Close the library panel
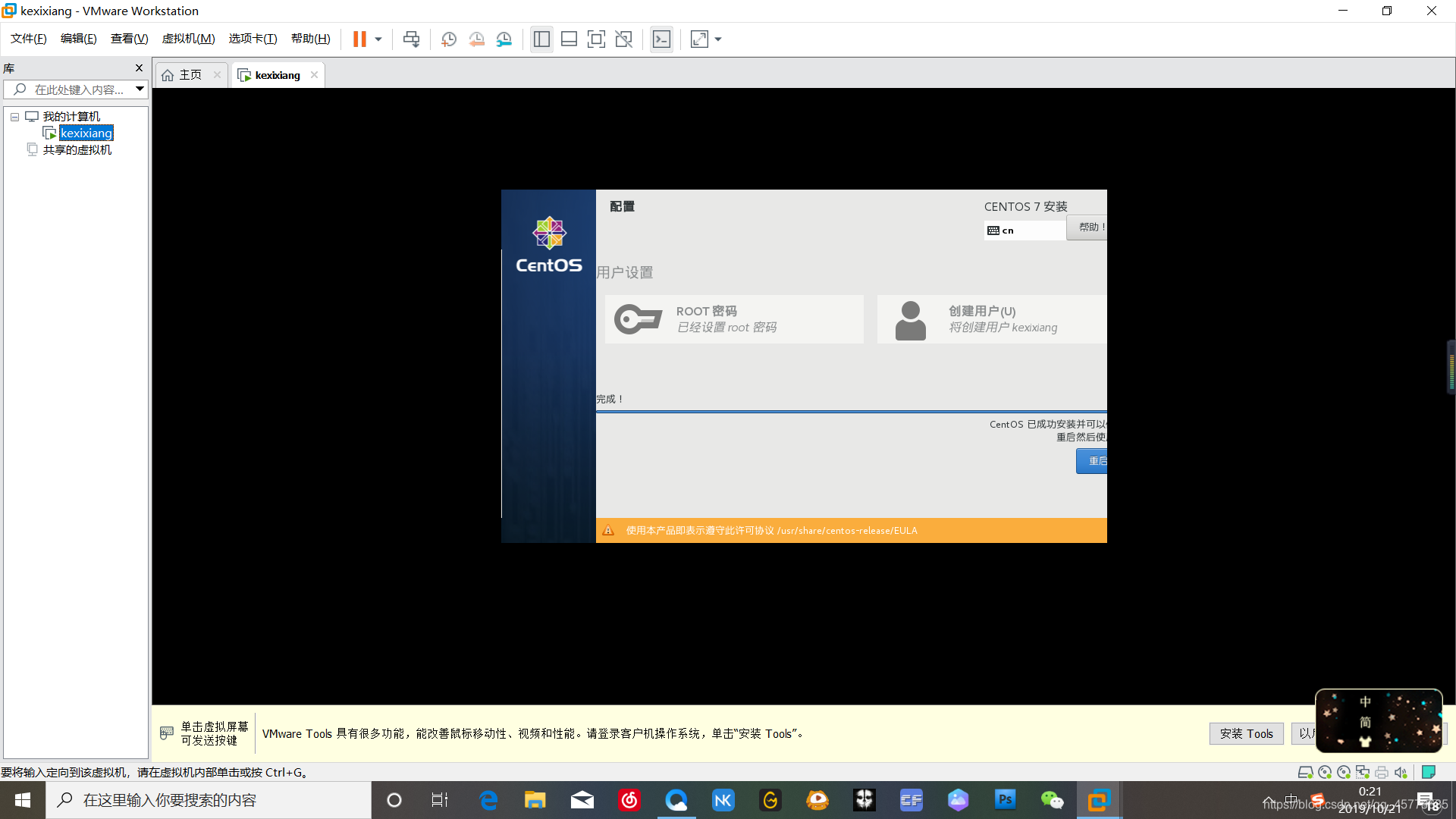 (139, 68)
